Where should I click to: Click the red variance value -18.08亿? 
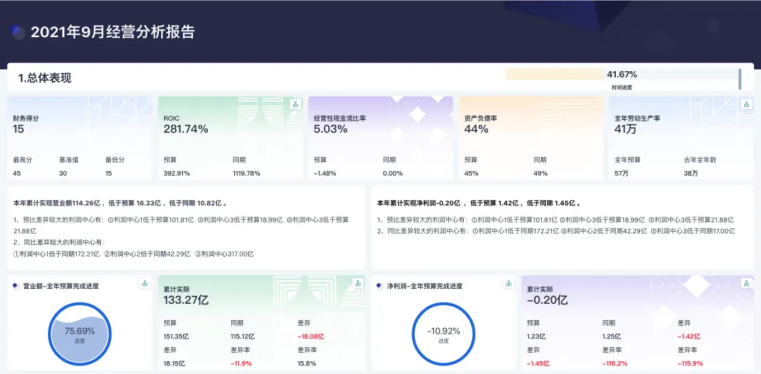[311, 336]
